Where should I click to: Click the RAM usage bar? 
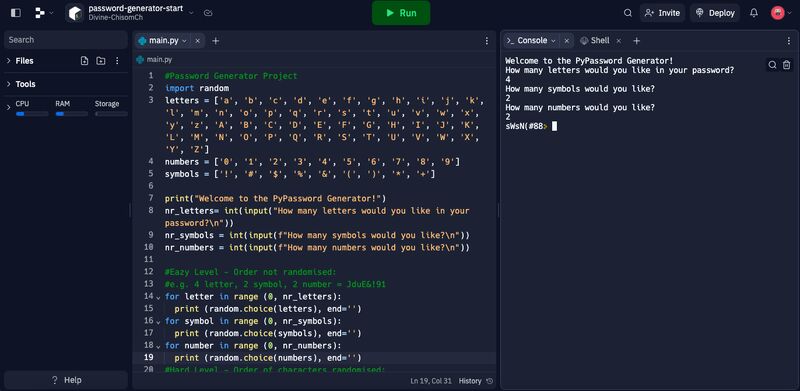point(71,114)
